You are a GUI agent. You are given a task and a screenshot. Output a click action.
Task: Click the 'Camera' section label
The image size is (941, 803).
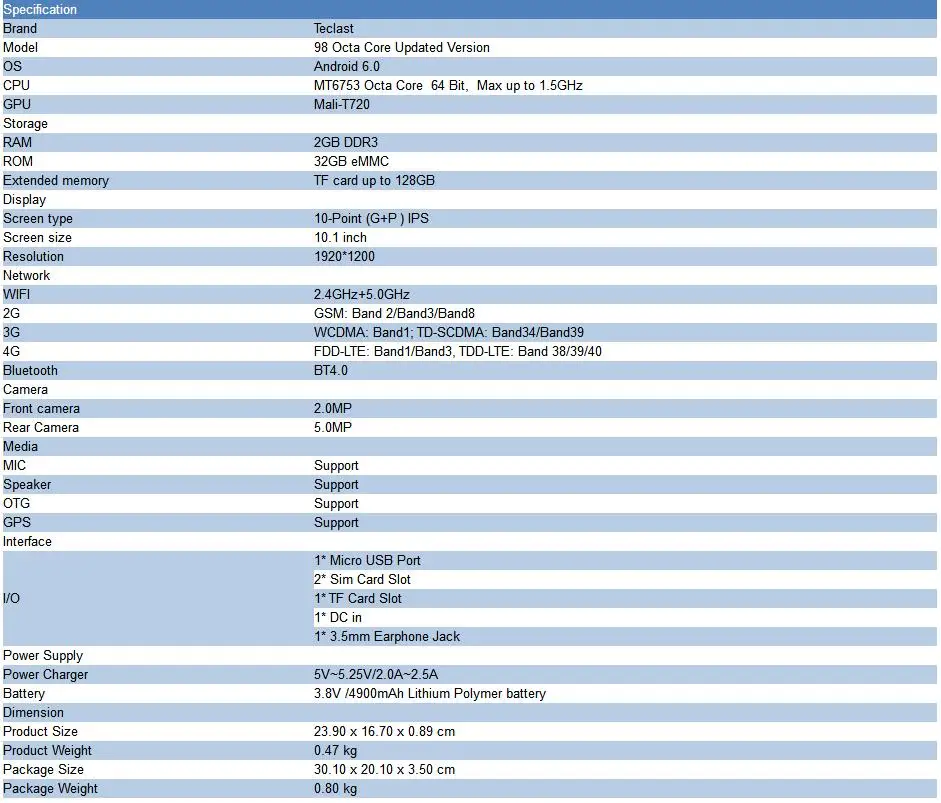click(x=25, y=389)
